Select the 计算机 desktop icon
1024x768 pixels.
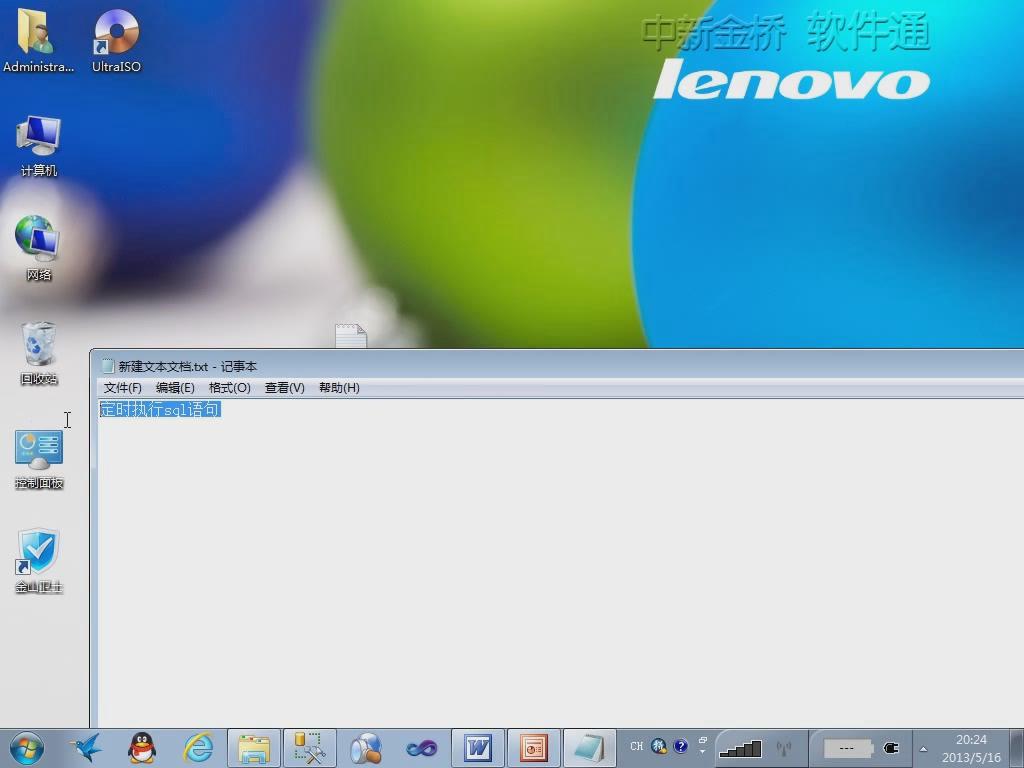pos(39,146)
